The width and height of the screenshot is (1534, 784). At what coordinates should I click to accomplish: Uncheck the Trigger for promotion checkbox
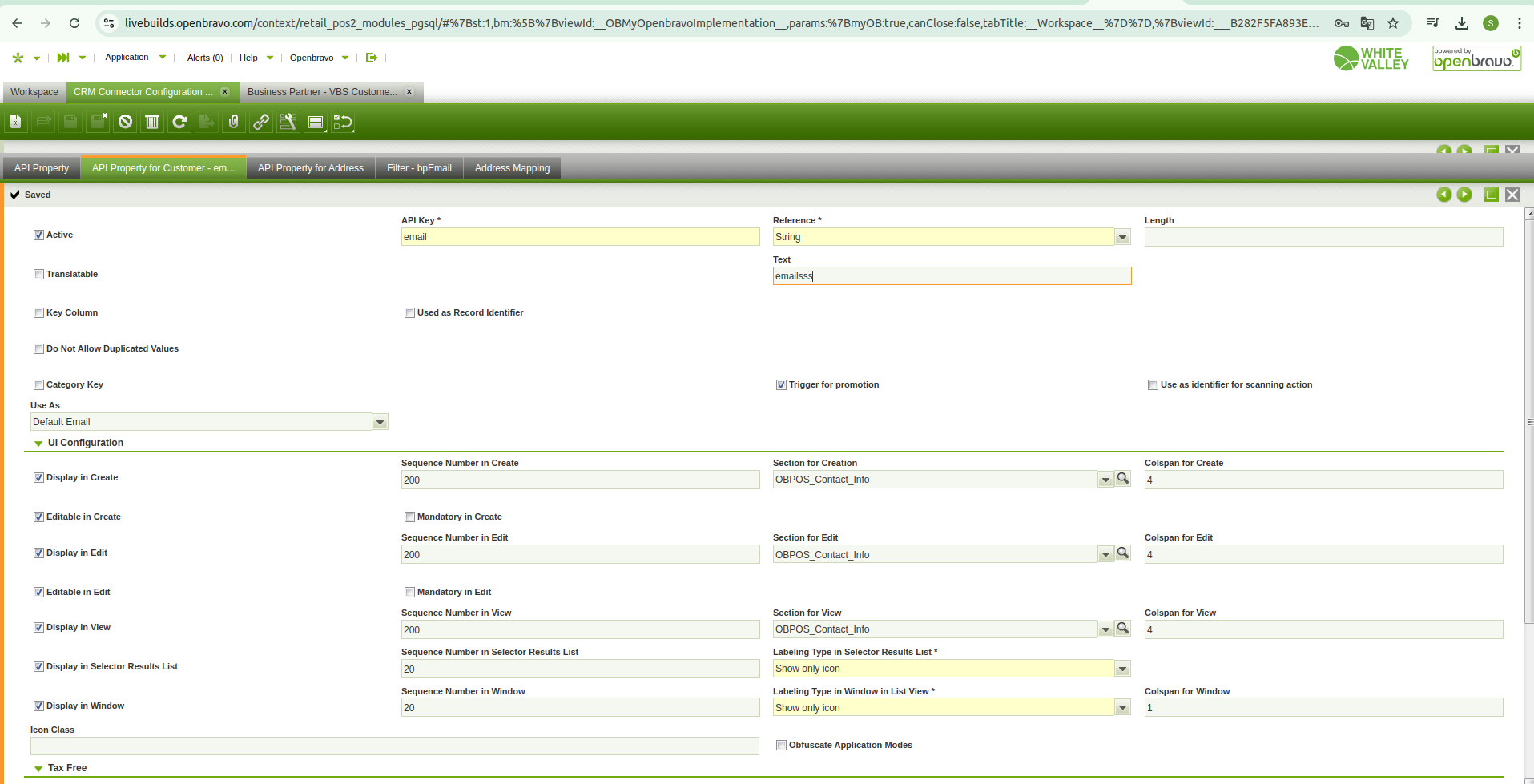(x=781, y=385)
